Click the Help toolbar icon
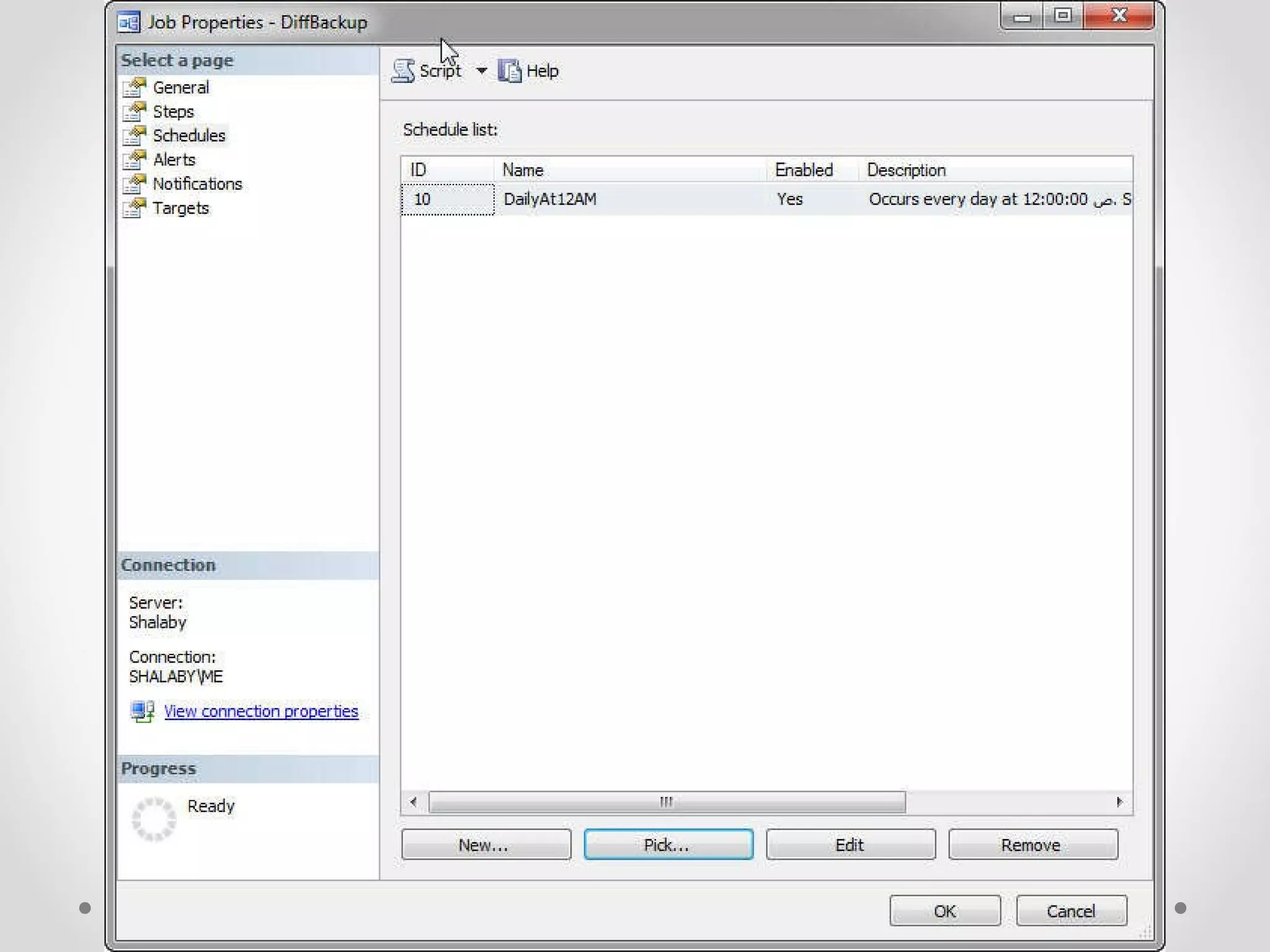This screenshot has height=952, width=1270. [x=510, y=71]
